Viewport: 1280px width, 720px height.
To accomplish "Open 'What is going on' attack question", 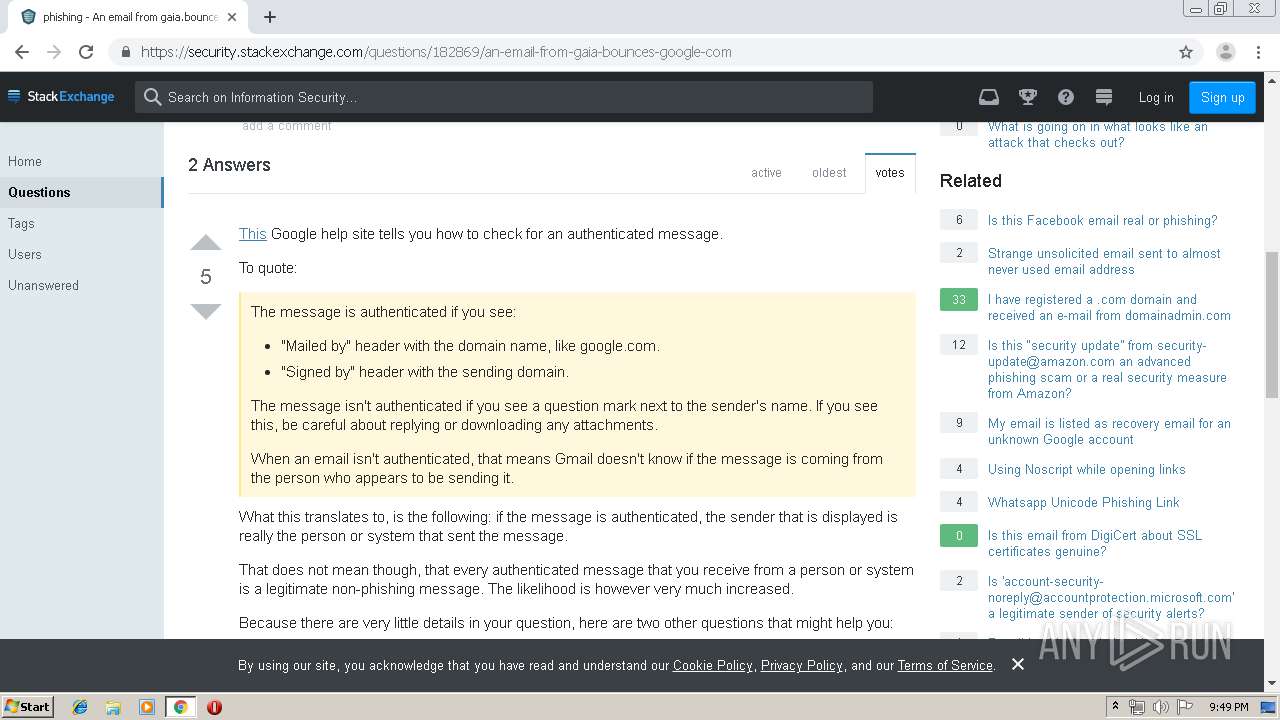I will [x=1098, y=134].
